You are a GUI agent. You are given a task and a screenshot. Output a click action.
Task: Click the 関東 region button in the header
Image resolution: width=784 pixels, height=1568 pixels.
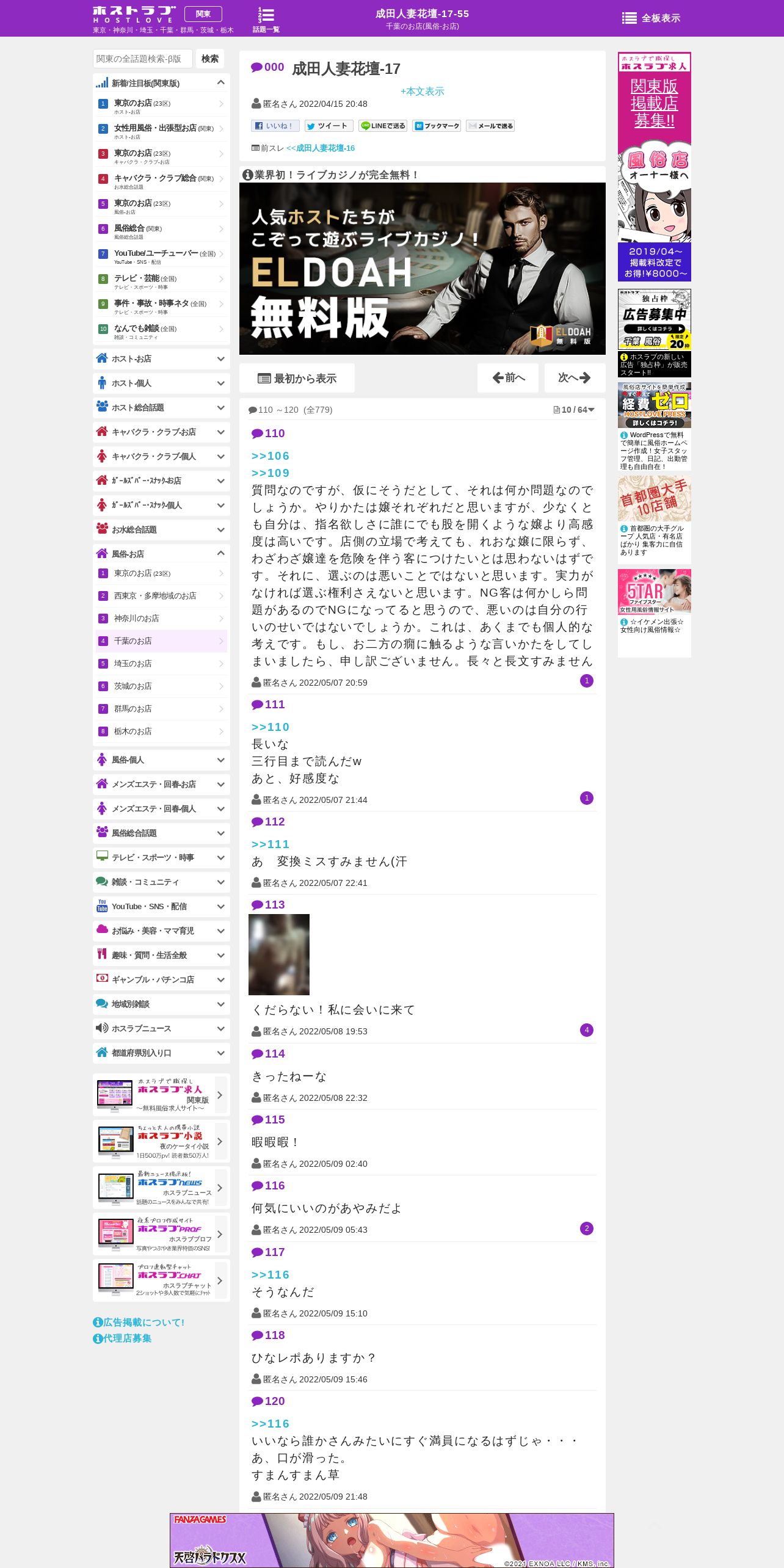tap(203, 14)
